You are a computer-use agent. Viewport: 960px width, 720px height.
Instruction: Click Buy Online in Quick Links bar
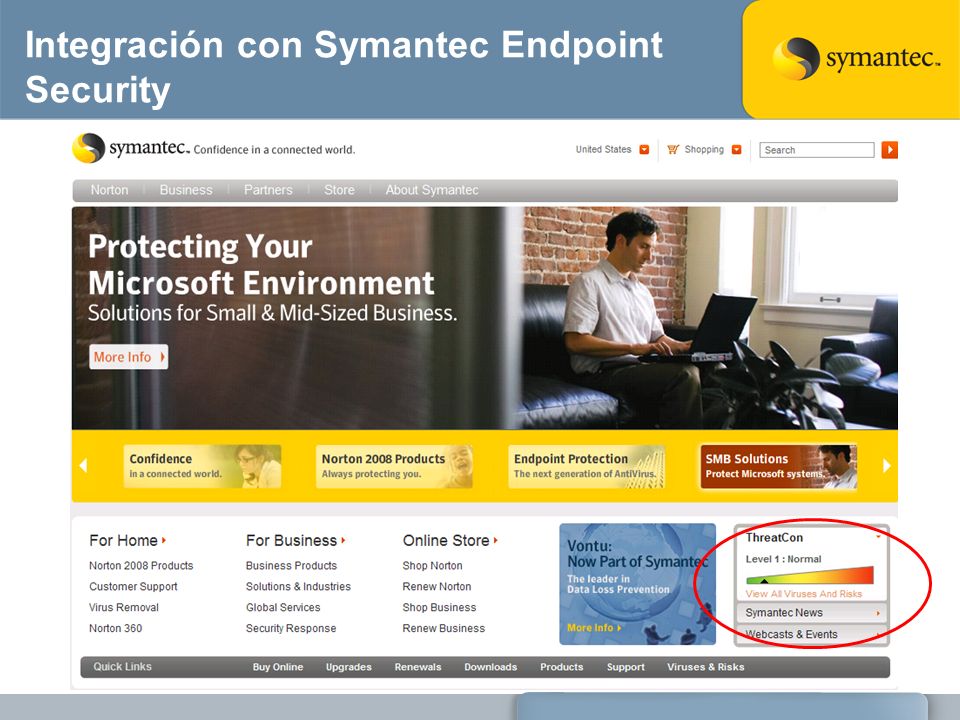(278, 667)
